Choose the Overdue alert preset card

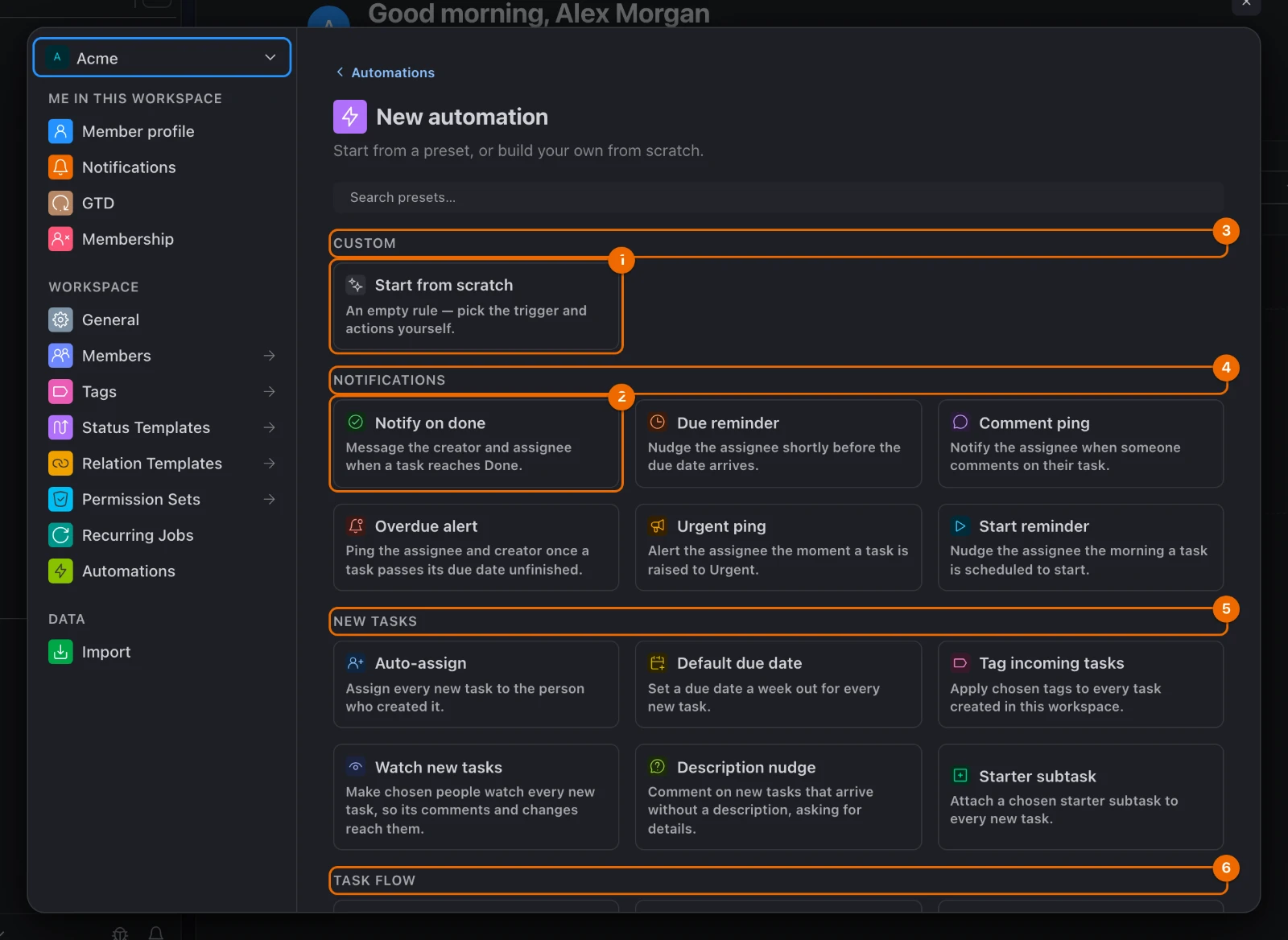(476, 547)
